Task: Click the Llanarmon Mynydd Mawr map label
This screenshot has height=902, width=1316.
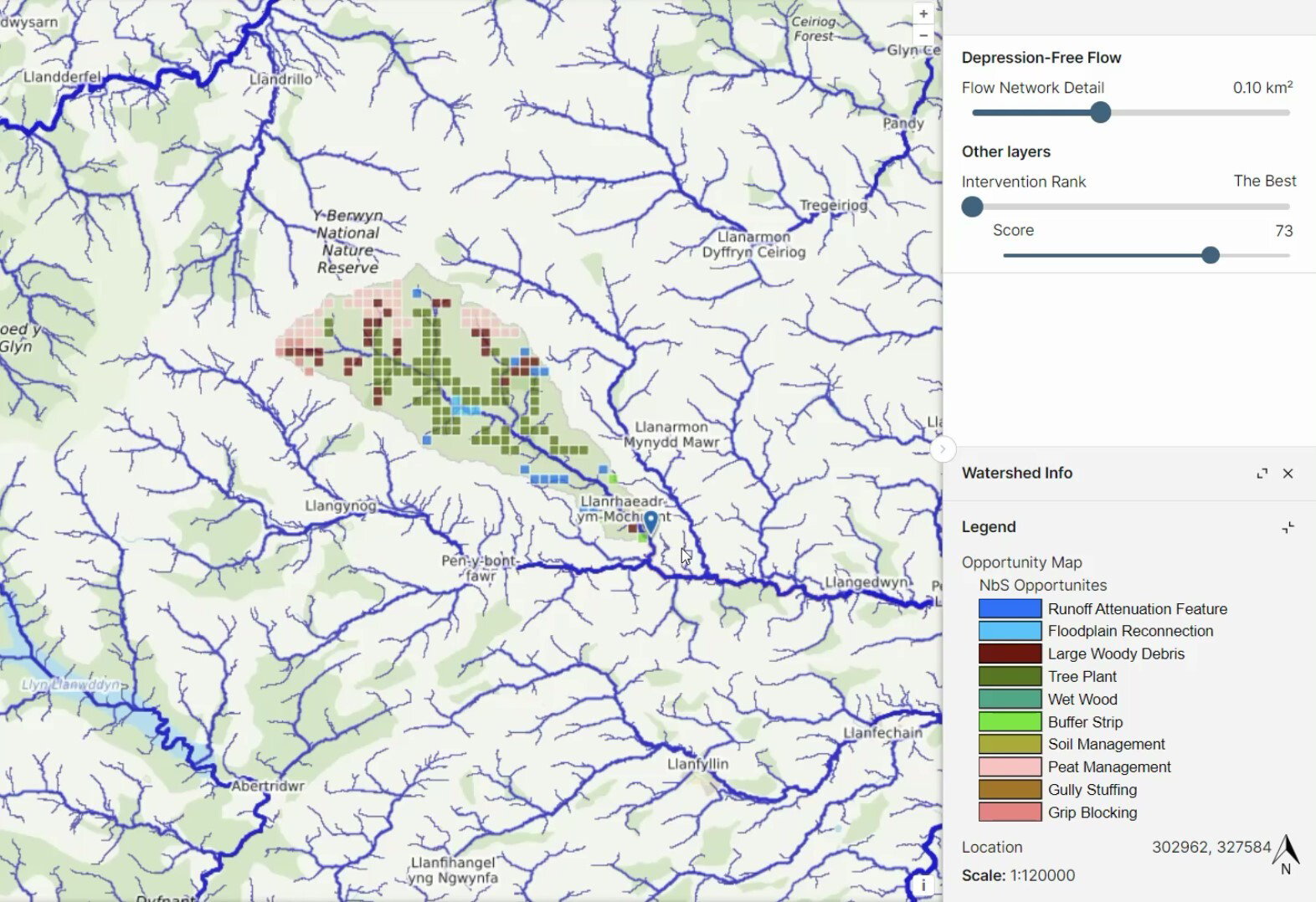Action: tap(671, 434)
